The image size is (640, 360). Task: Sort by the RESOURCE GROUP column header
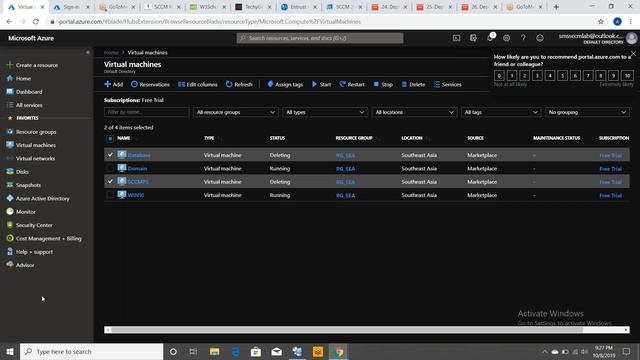point(354,138)
